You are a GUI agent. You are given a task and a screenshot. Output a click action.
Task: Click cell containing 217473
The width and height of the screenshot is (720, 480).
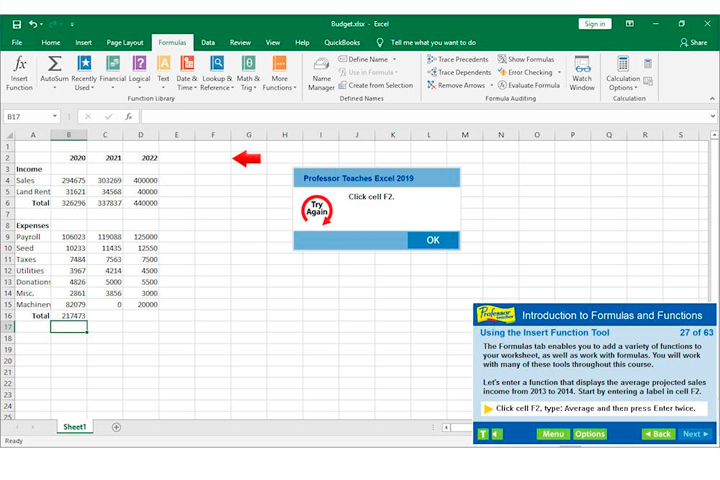69,316
